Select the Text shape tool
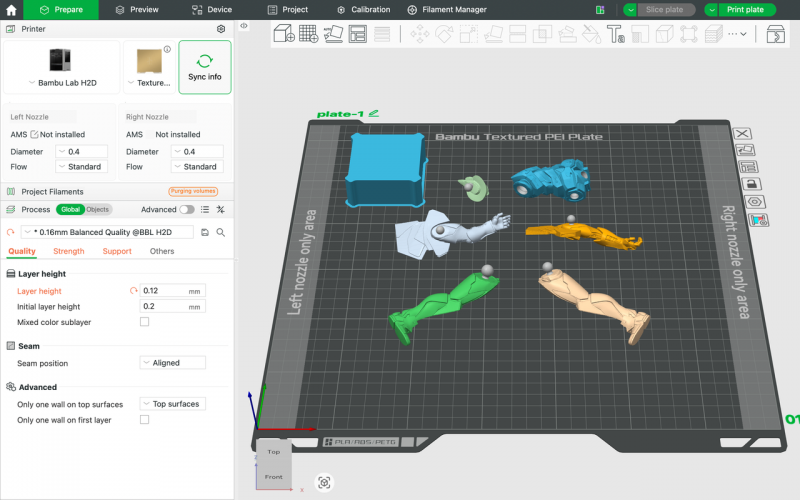This screenshot has width=800, height=500. coord(615,34)
